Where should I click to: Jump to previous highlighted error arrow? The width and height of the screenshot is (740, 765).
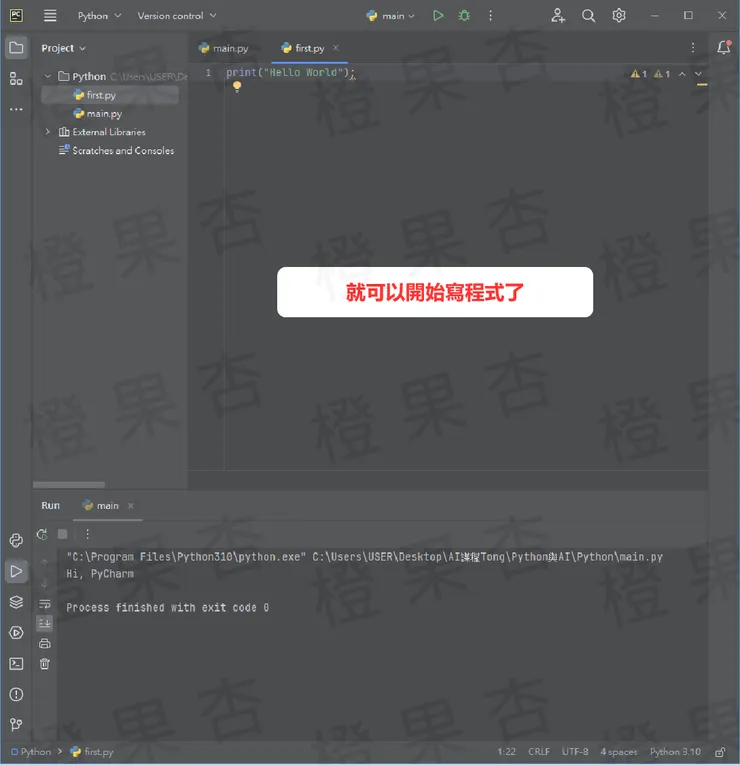682,74
